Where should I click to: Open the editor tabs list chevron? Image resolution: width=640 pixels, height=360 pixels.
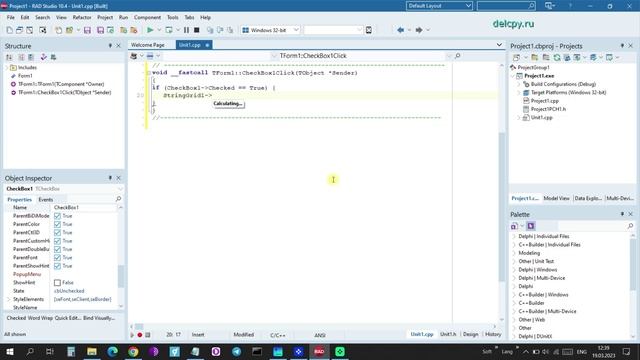point(499,44)
